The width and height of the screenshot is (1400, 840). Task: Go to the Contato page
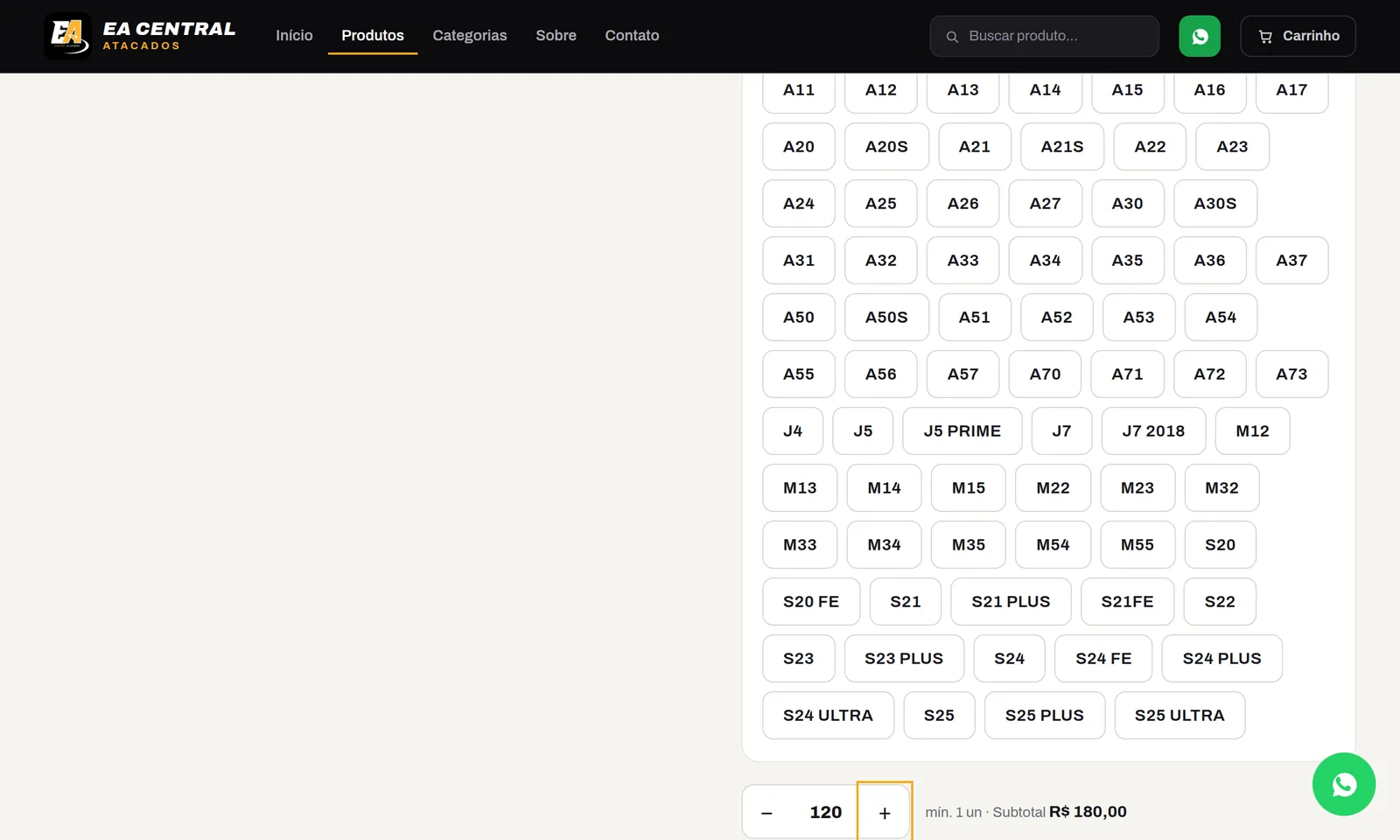[x=632, y=36]
